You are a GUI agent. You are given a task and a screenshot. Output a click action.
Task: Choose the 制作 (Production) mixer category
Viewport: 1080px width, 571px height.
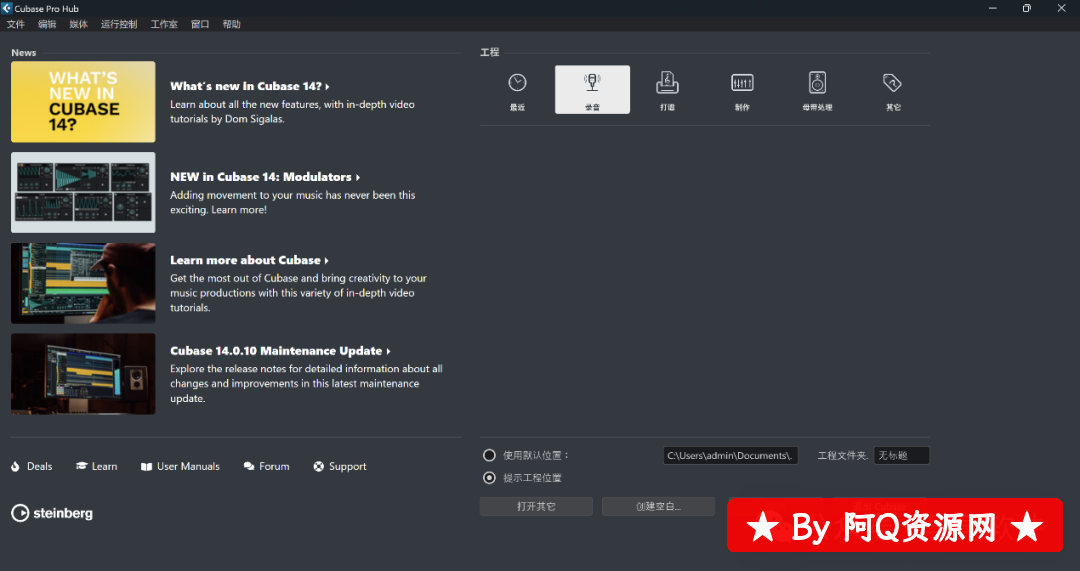742,90
